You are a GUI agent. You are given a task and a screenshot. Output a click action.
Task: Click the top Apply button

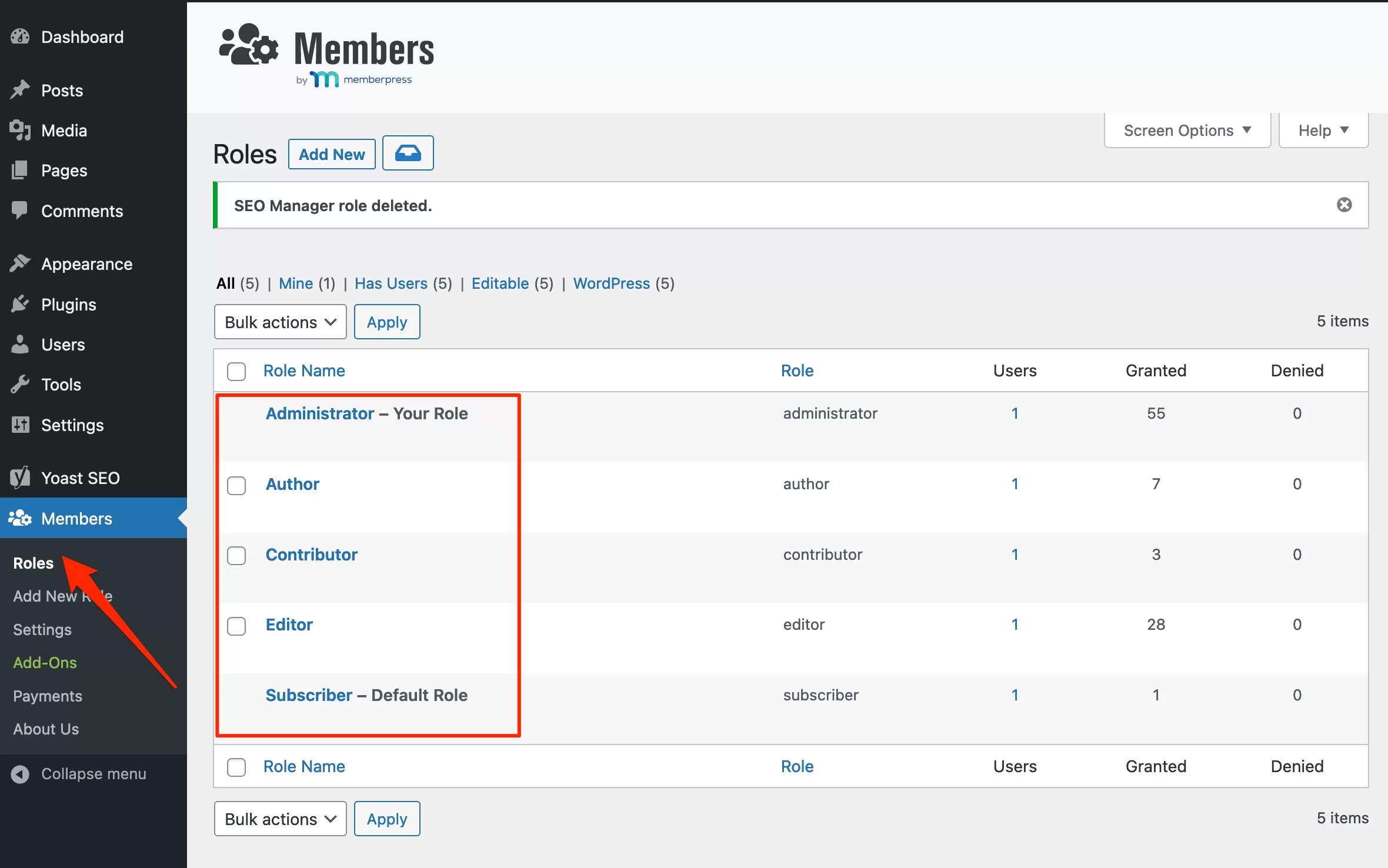click(x=387, y=322)
